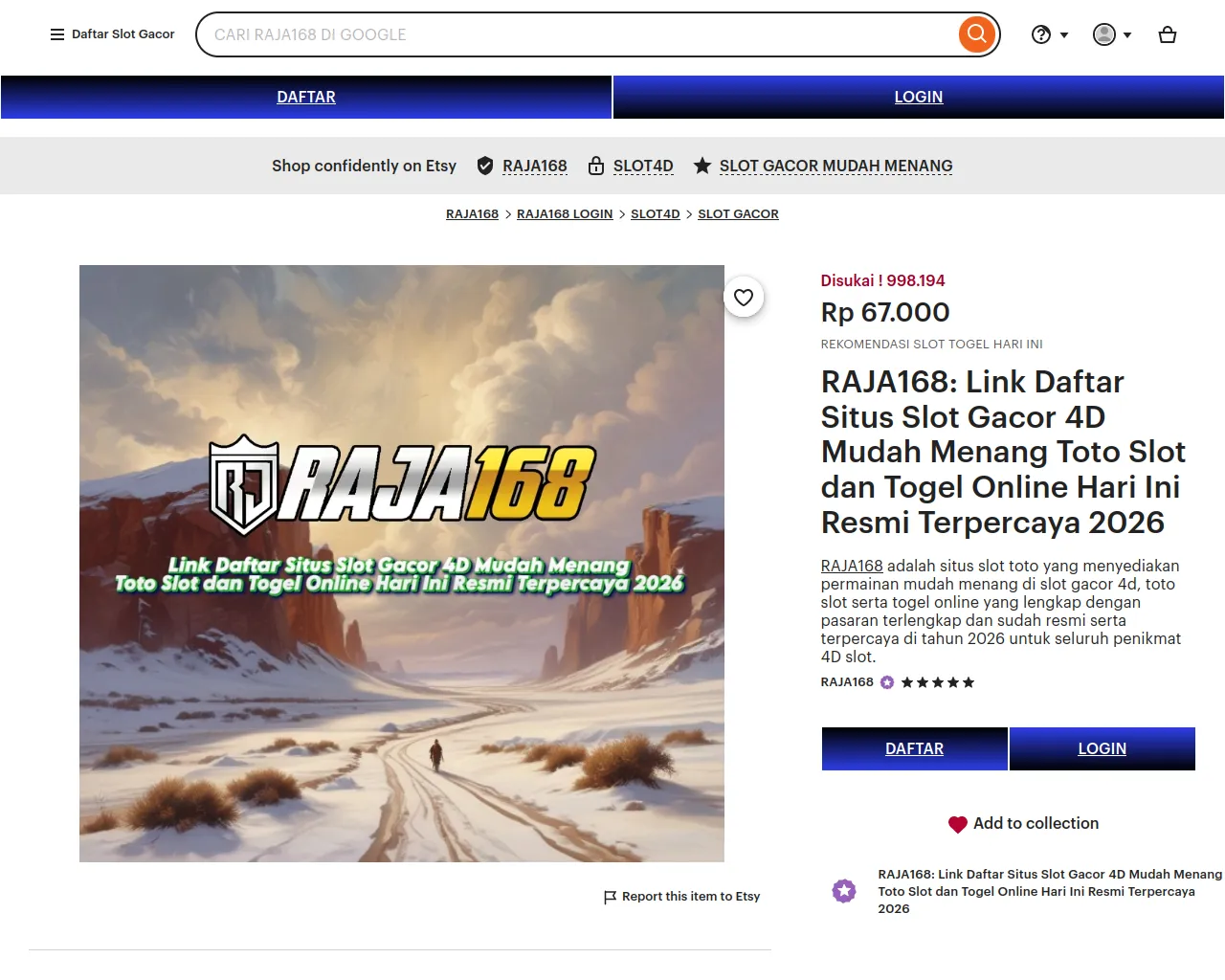
Task: Click the Daftar Slot Gacor menu label
Action: (x=123, y=34)
